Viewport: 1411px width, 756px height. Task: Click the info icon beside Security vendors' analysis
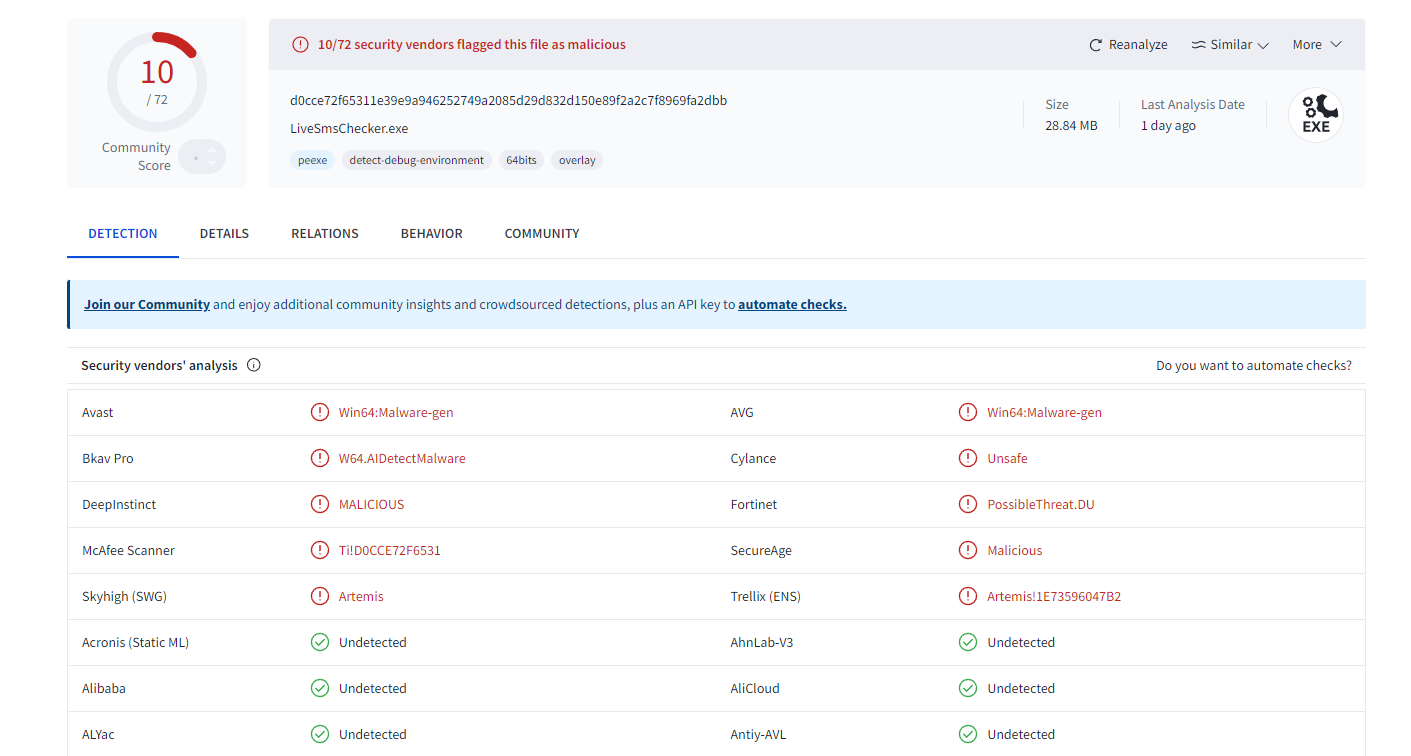click(x=253, y=365)
